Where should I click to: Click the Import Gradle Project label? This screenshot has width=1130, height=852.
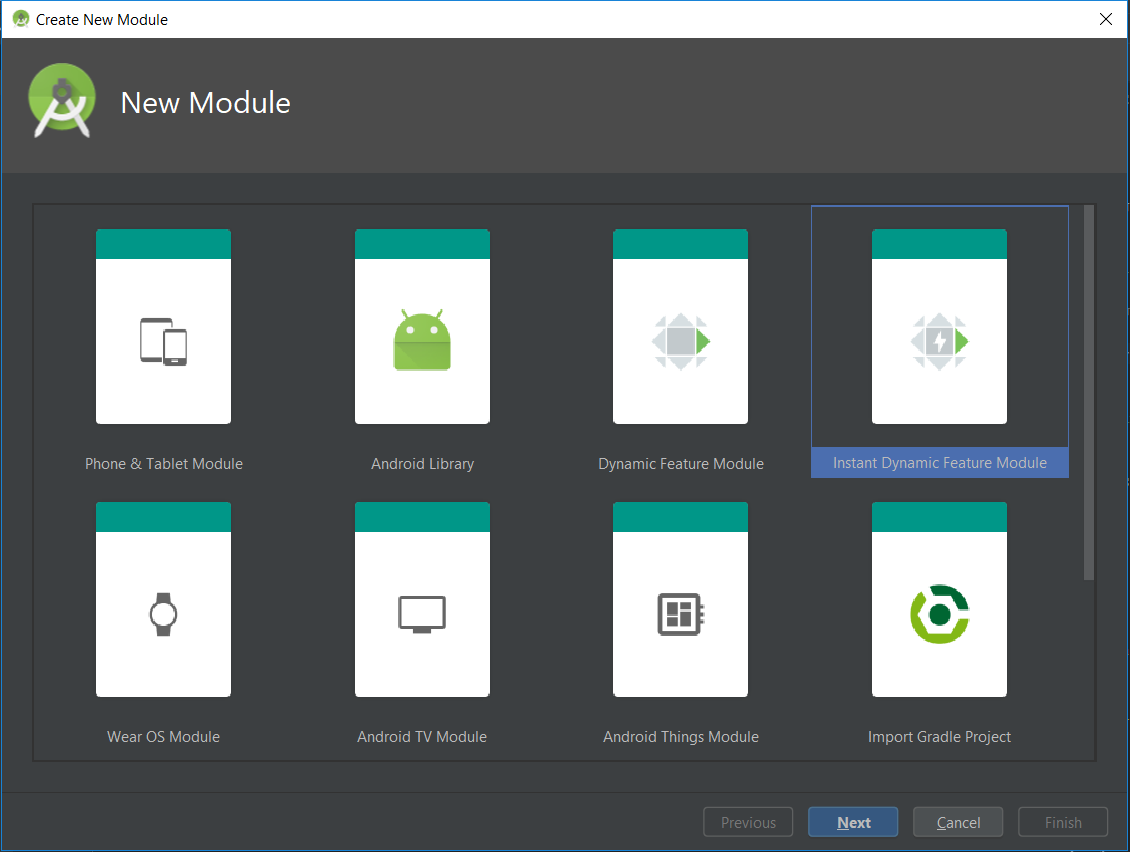[939, 736]
